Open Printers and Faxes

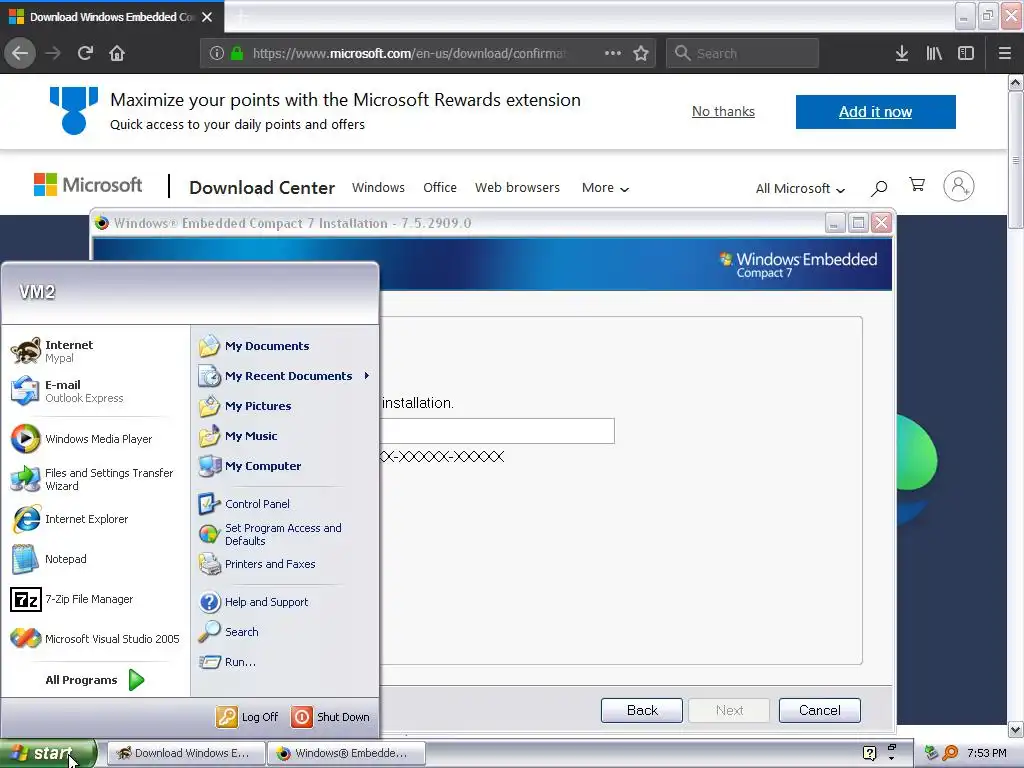pyautogui.click(x=285, y=564)
